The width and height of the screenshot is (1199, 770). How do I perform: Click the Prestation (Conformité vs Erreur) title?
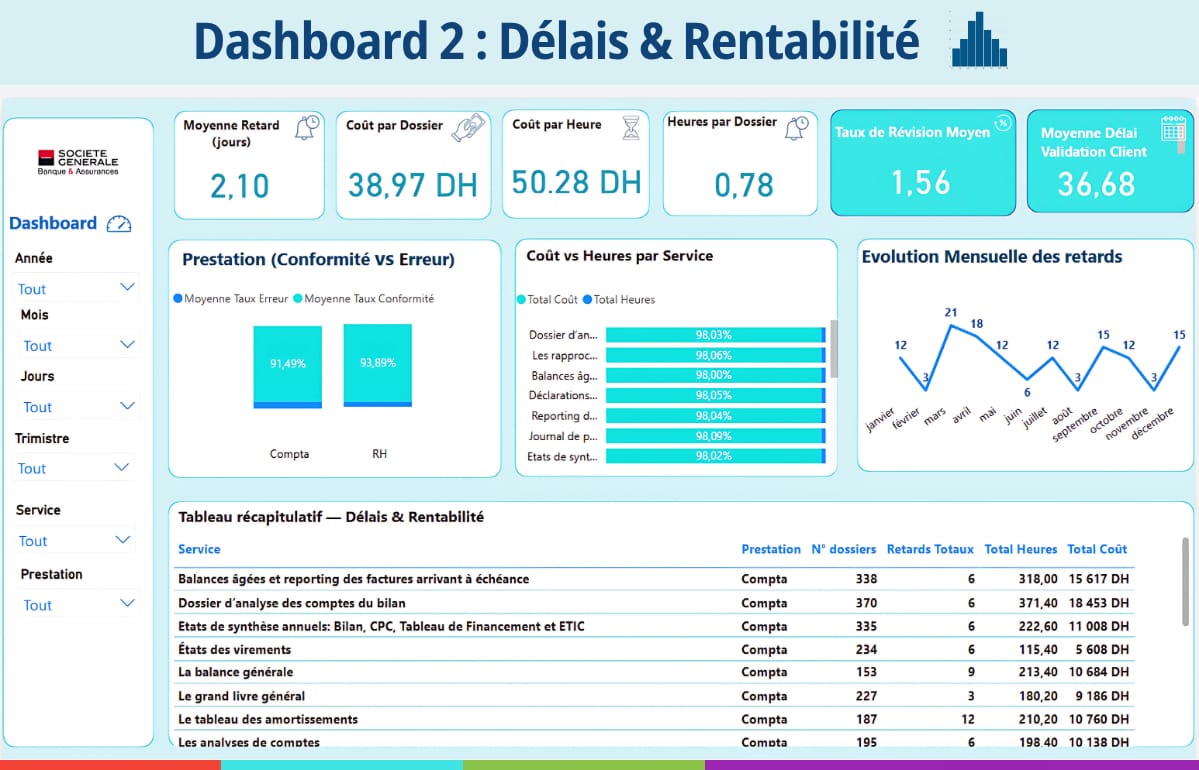click(x=318, y=259)
